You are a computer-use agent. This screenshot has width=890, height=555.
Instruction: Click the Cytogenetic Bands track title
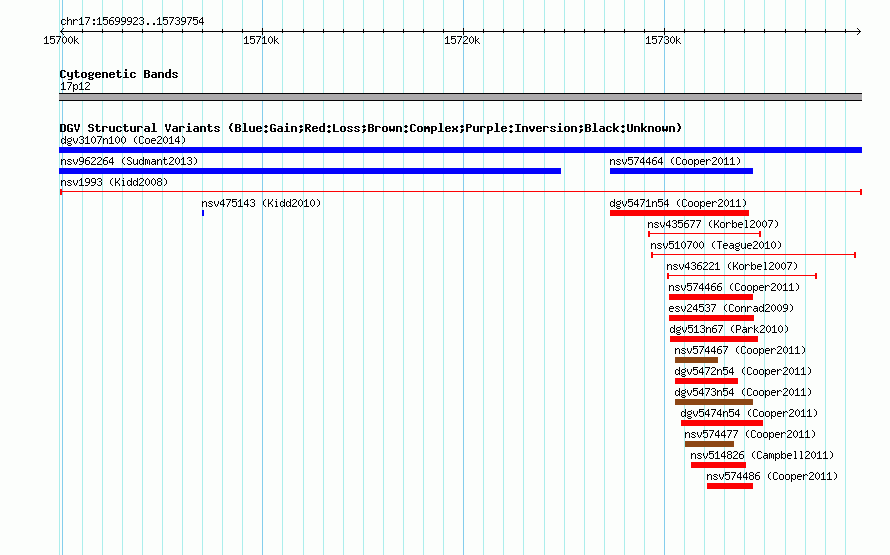point(119,74)
